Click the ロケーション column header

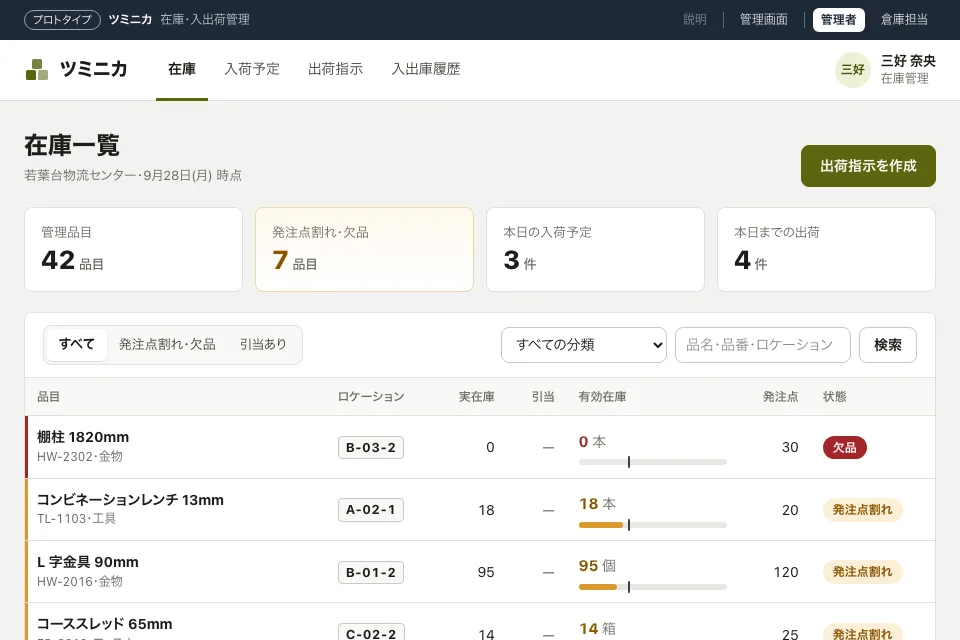click(x=371, y=397)
